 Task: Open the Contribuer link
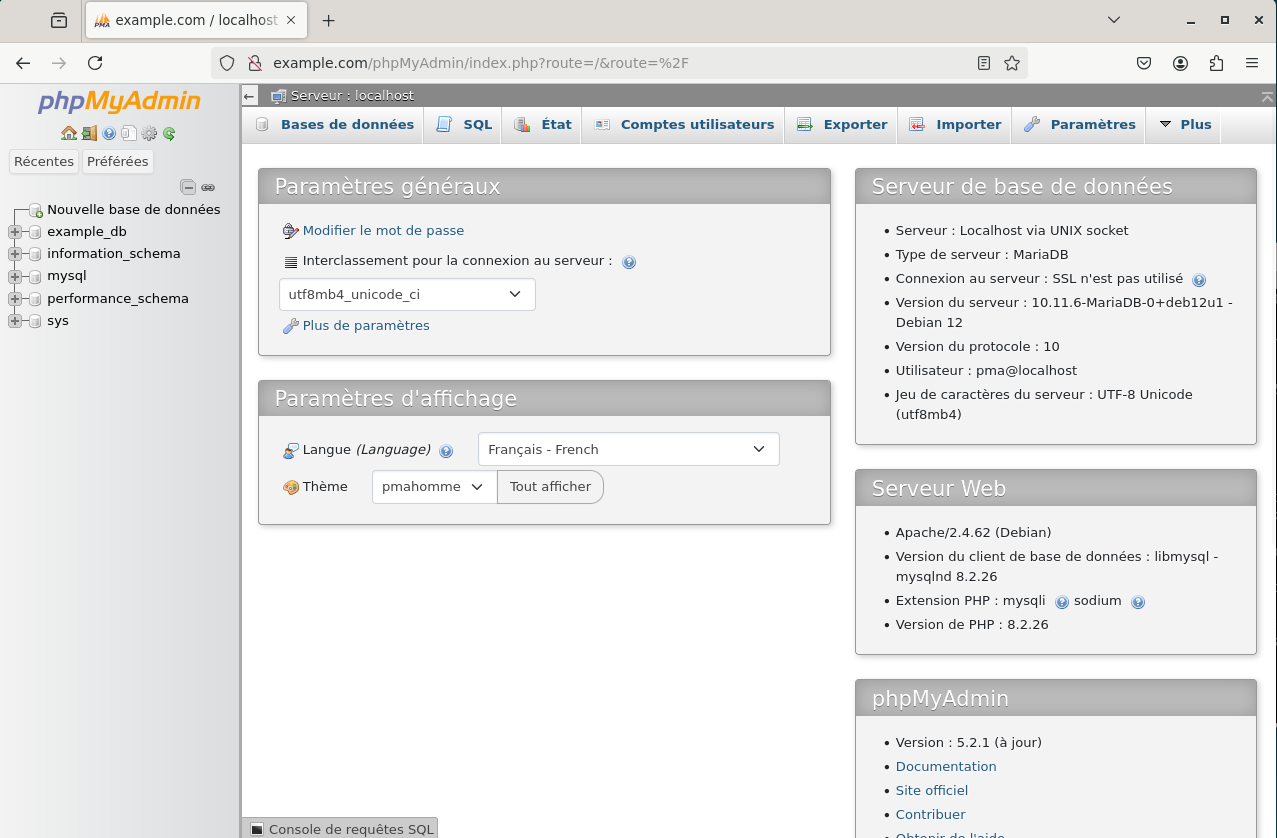point(931,815)
